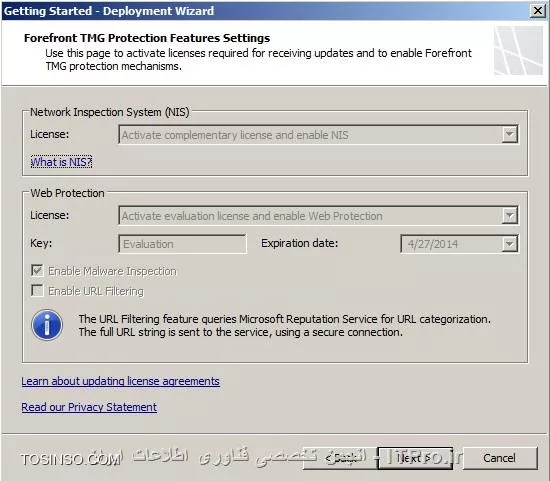Screen dimensions: 550x481
Task: Click the Back button
Action: pos(340,458)
